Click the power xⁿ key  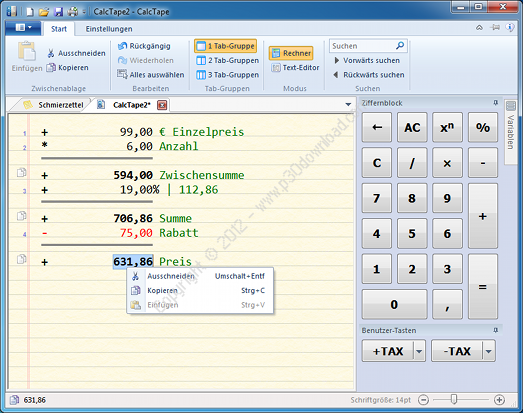tap(447, 127)
